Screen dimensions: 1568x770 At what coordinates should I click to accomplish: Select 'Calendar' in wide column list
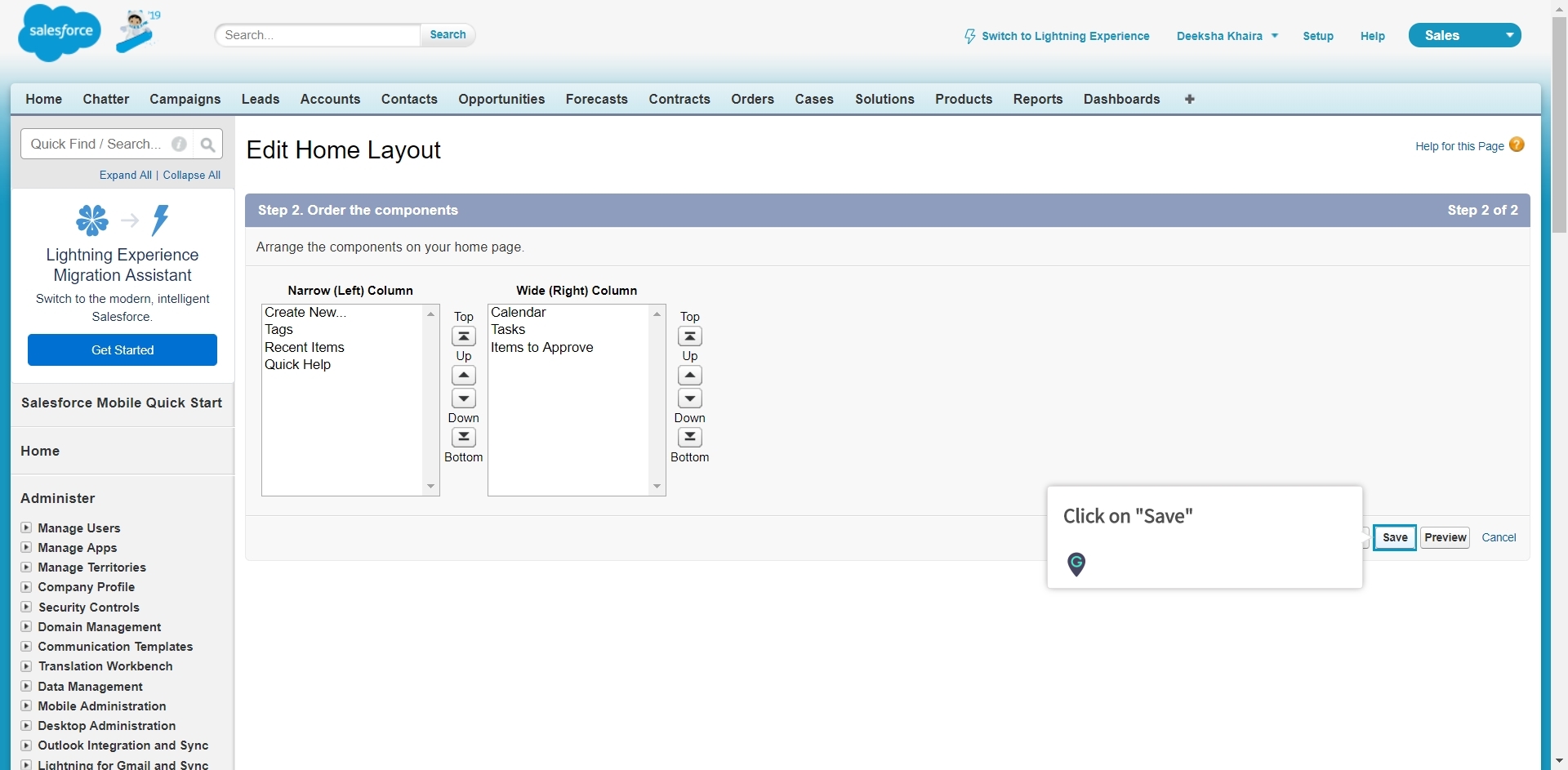568,312
